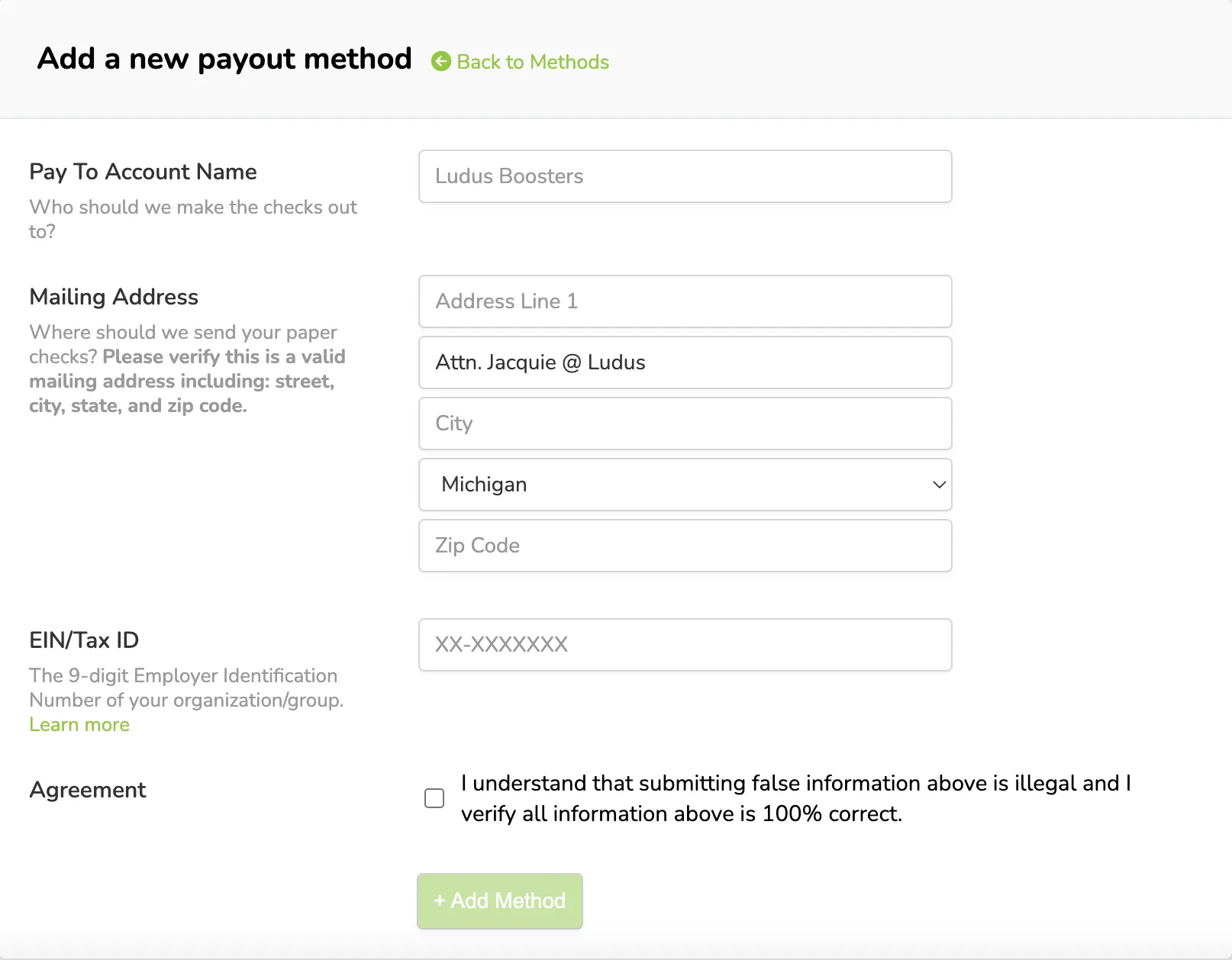Screen dimensions: 1232x960
Task: Focus the Pay To Account Name field
Action: (685, 176)
